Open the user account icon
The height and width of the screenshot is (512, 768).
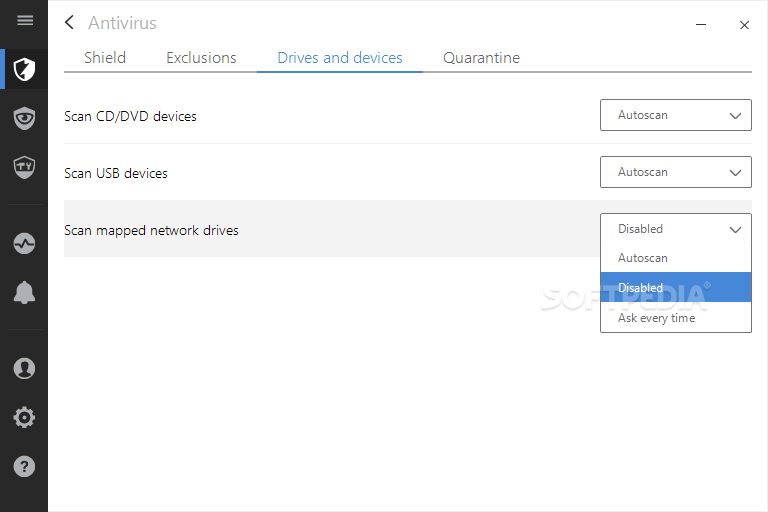click(24, 368)
